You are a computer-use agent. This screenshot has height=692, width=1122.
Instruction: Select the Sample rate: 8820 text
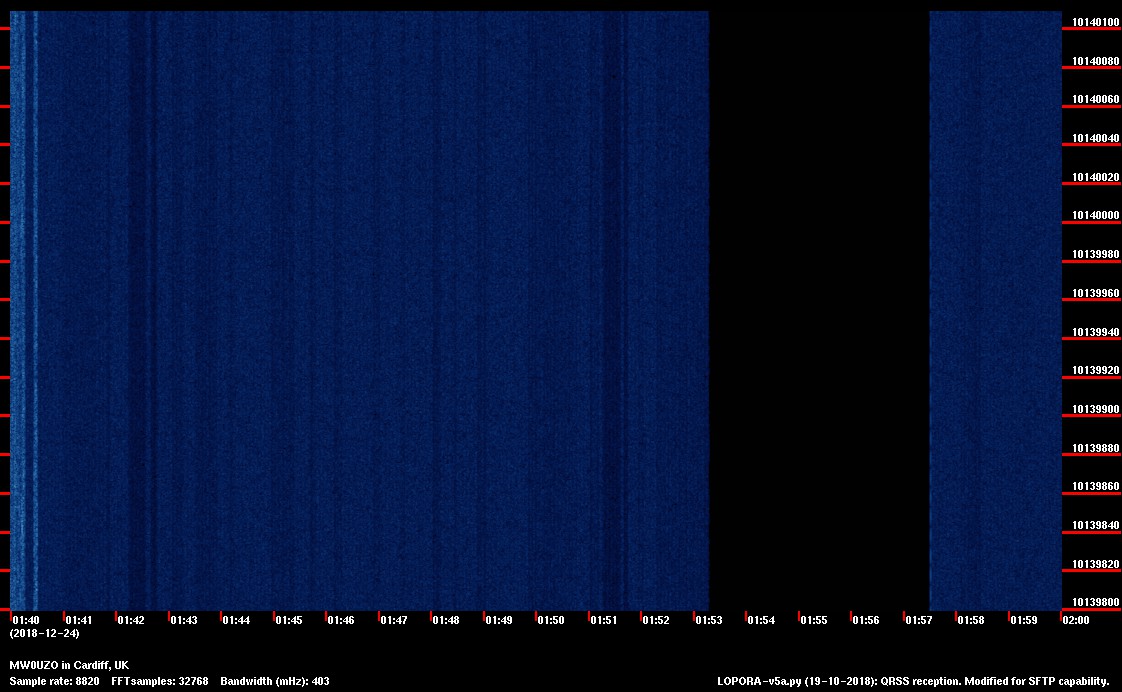point(54,681)
